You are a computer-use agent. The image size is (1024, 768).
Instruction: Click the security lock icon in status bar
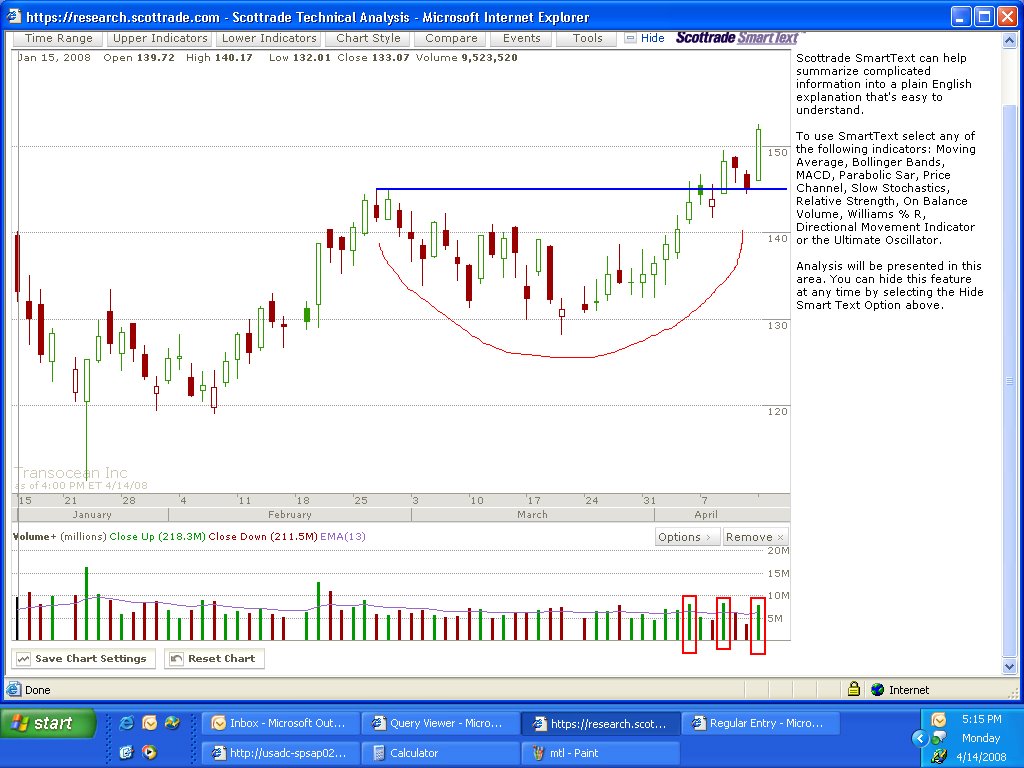[x=854, y=689]
